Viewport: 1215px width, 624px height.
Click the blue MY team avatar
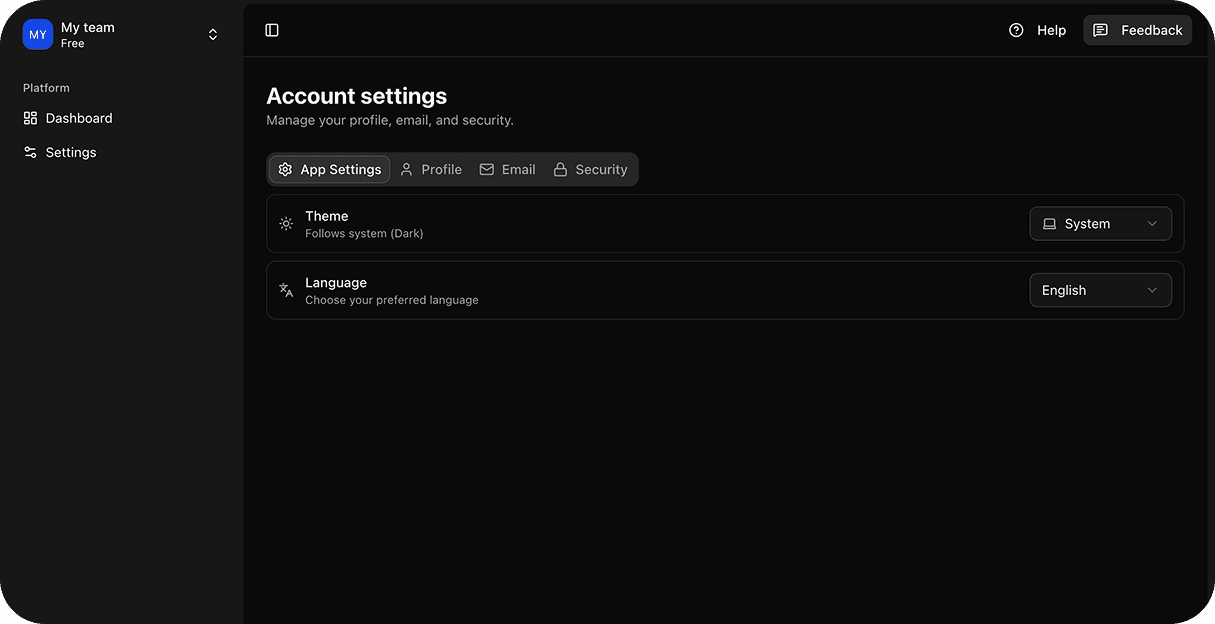tap(38, 35)
